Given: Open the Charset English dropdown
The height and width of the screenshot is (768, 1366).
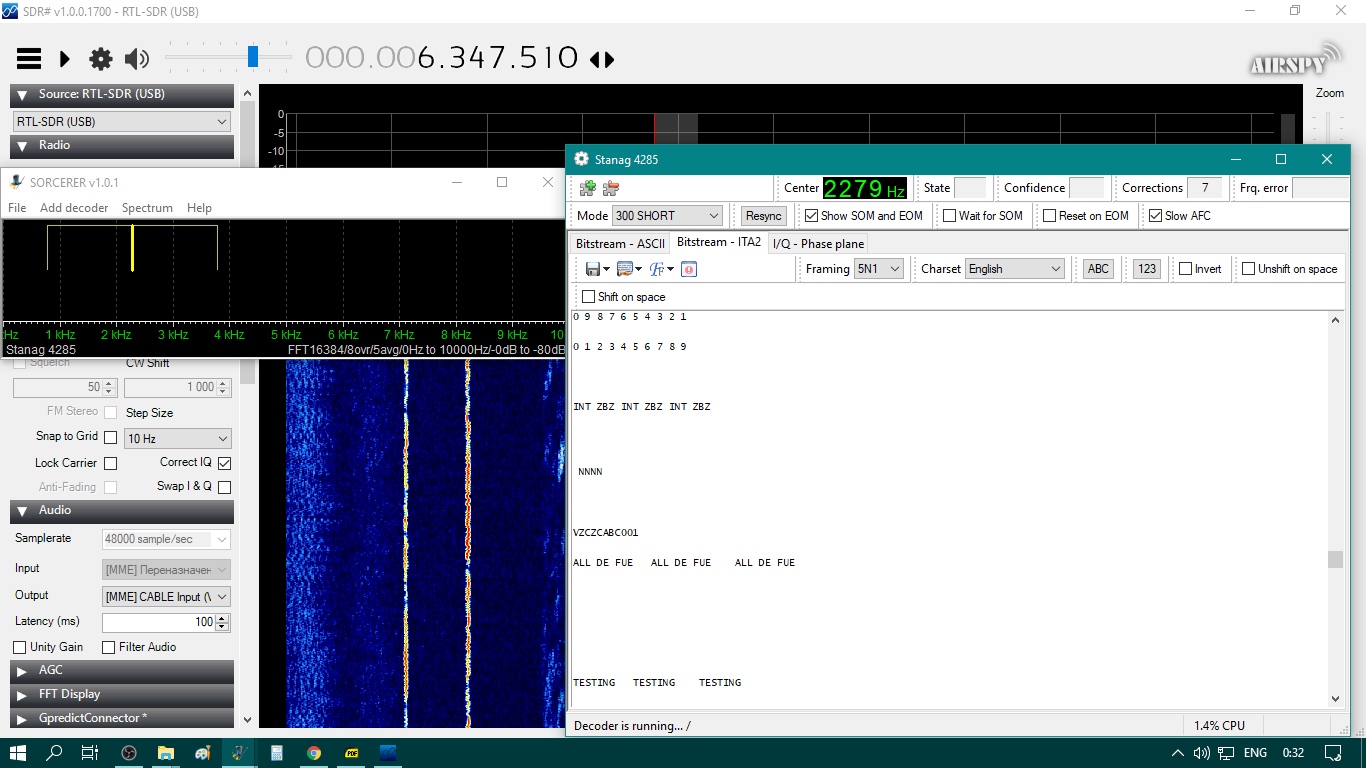Looking at the screenshot, I should 1015,269.
